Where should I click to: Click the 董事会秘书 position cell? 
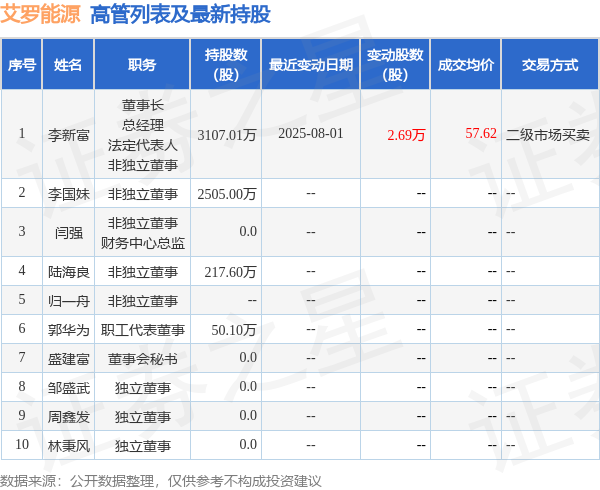[x=143, y=359]
